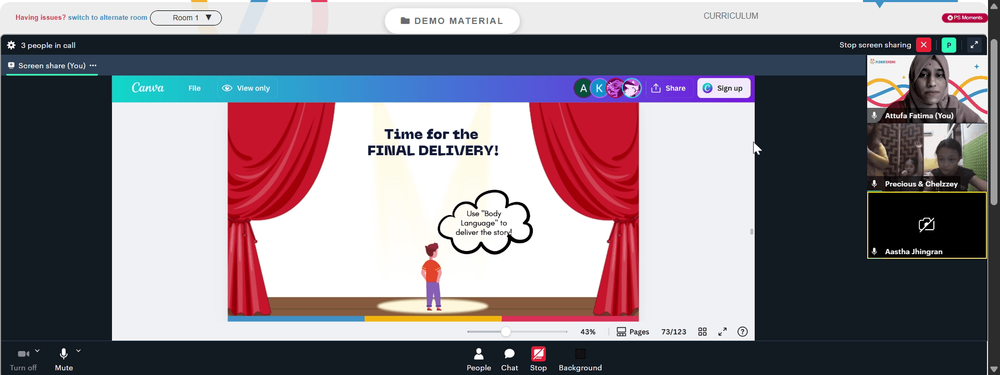
Task: Click Precious & Chelzzey's microphone icon
Action: [x=874, y=184]
